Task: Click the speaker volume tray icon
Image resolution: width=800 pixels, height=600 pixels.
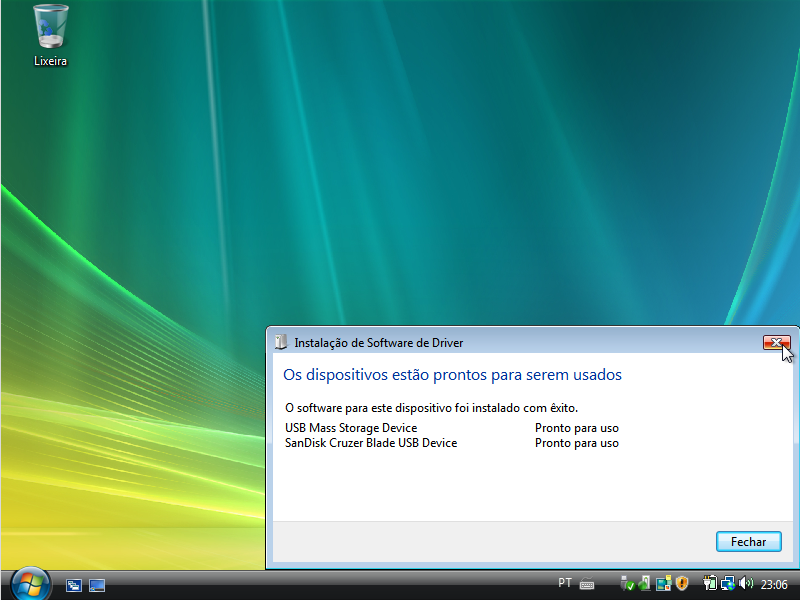Action: (x=746, y=583)
